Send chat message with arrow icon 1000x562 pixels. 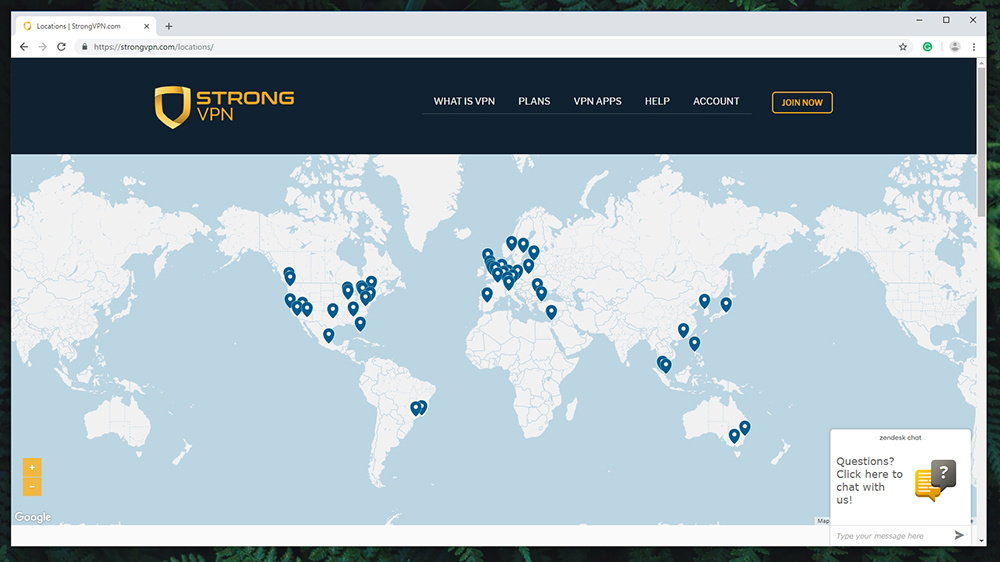(959, 535)
